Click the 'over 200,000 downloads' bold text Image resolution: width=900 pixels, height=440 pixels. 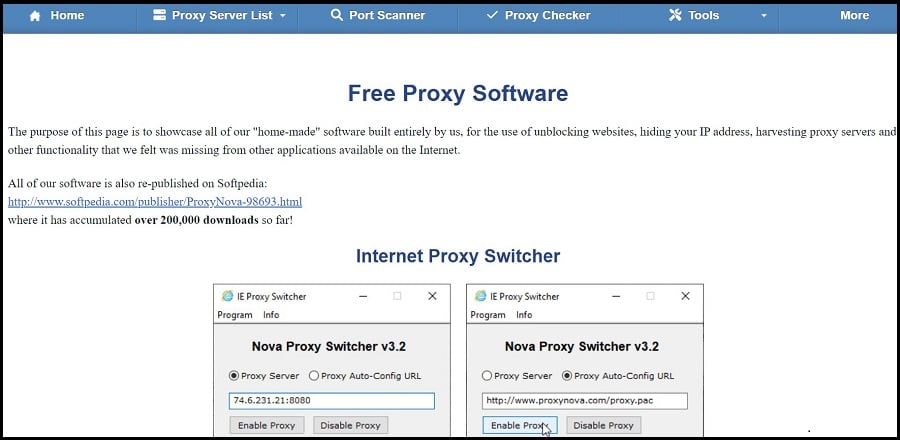point(196,220)
